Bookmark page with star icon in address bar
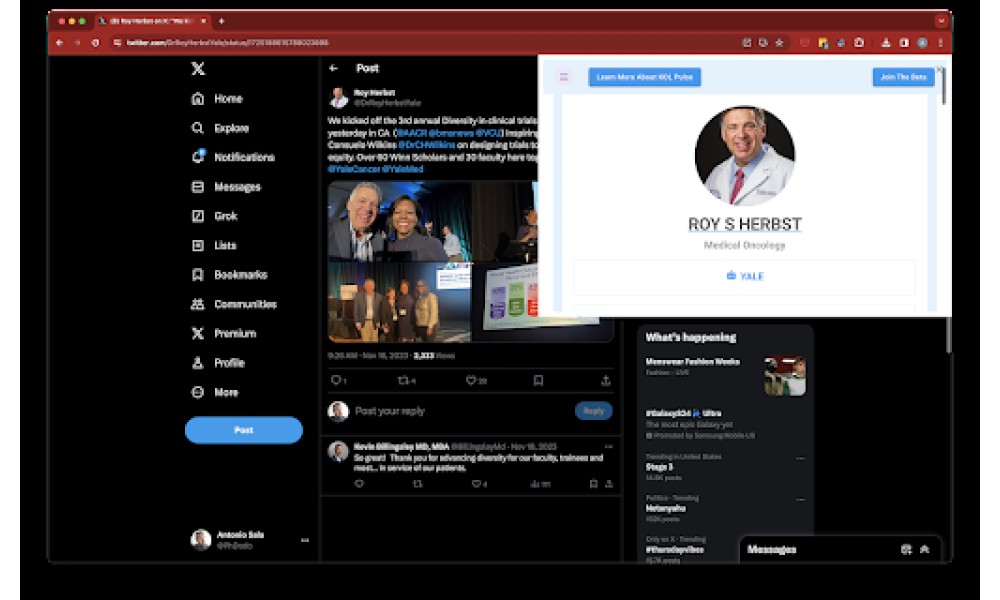The image size is (1000, 600). point(779,43)
